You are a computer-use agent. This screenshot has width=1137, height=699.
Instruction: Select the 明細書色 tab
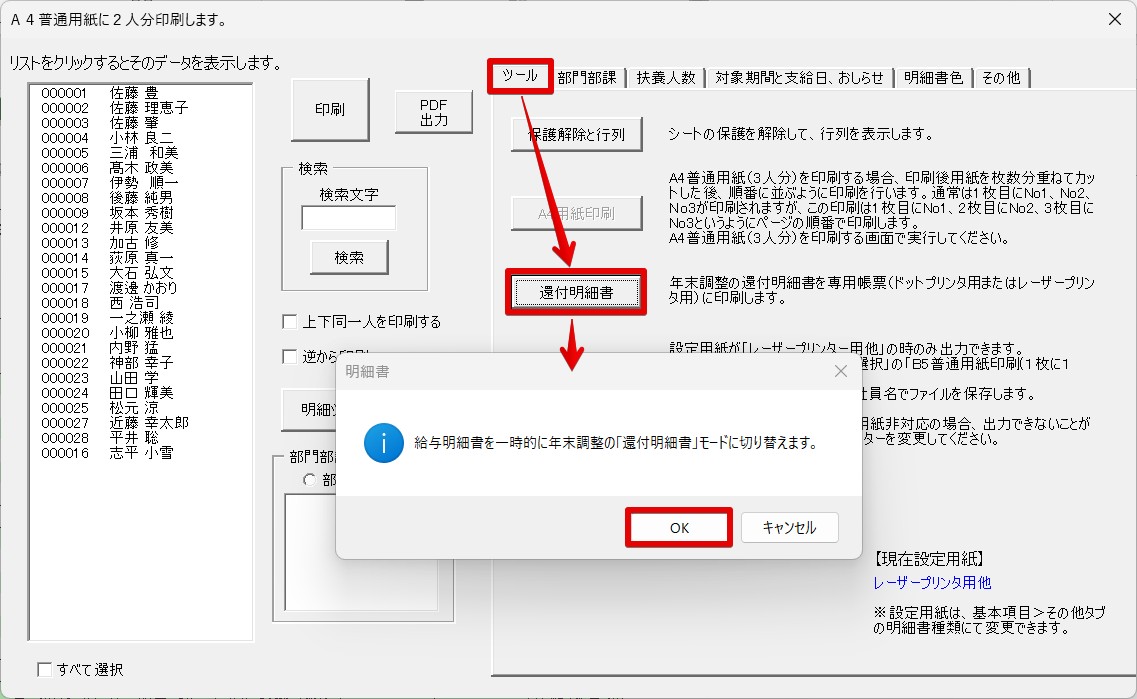point(932,78)
